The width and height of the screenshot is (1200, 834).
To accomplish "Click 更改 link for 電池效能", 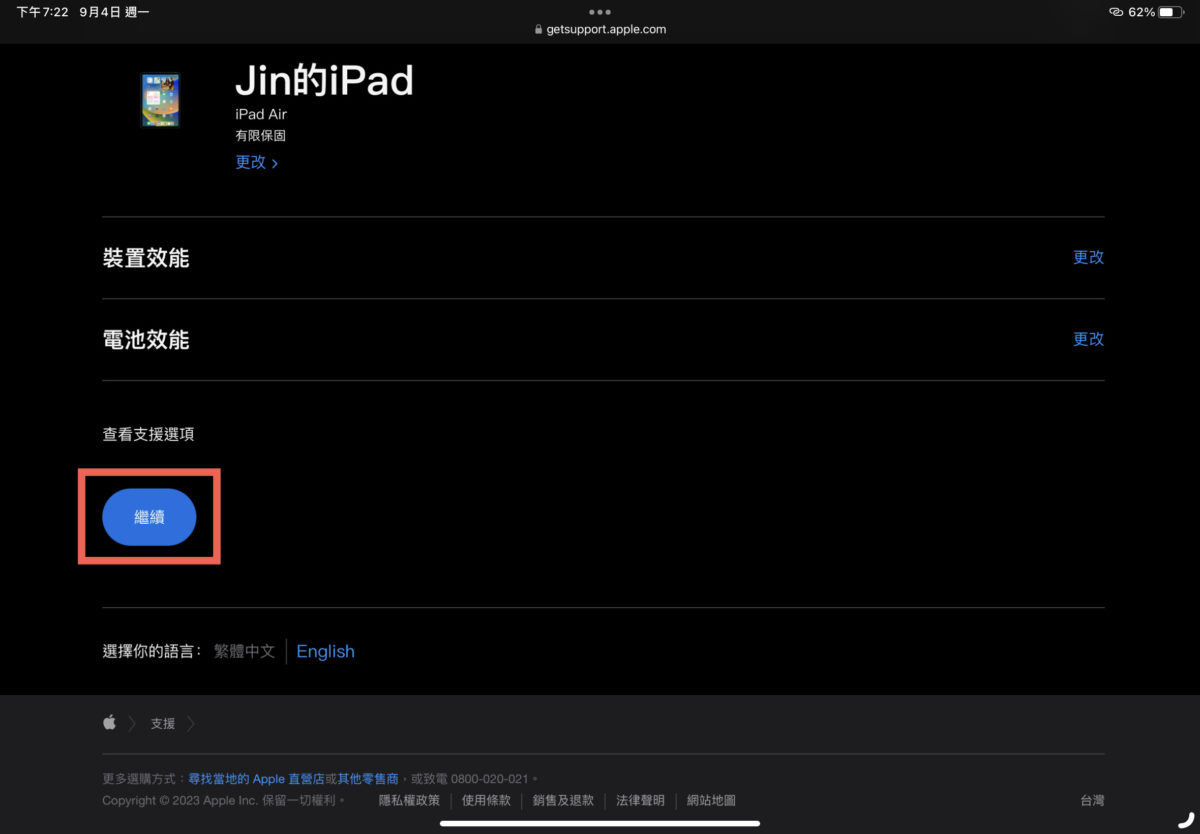I will tap(1088, 339).
